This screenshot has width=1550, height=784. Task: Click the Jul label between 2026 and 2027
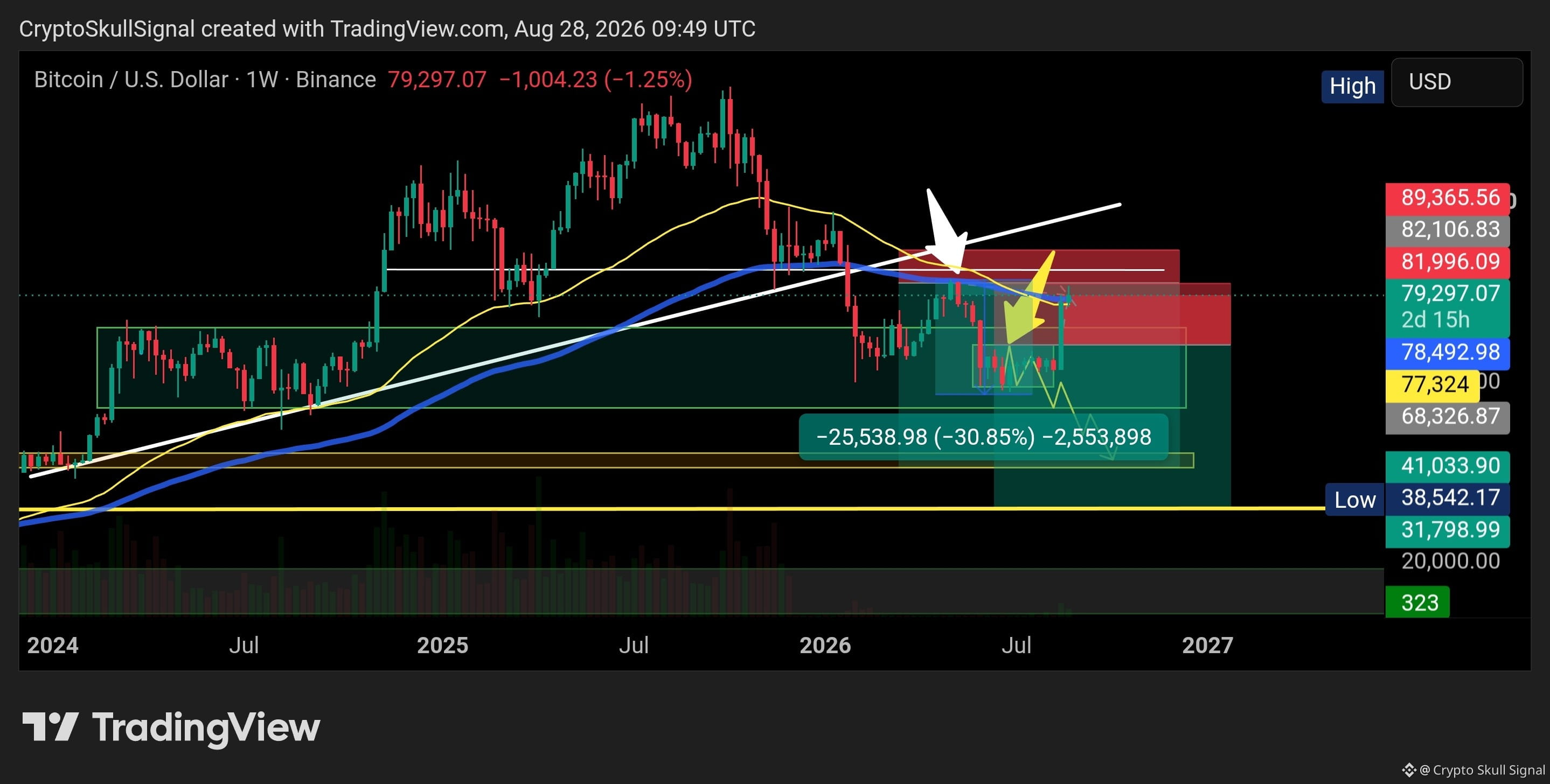(x=1016, y=646)
